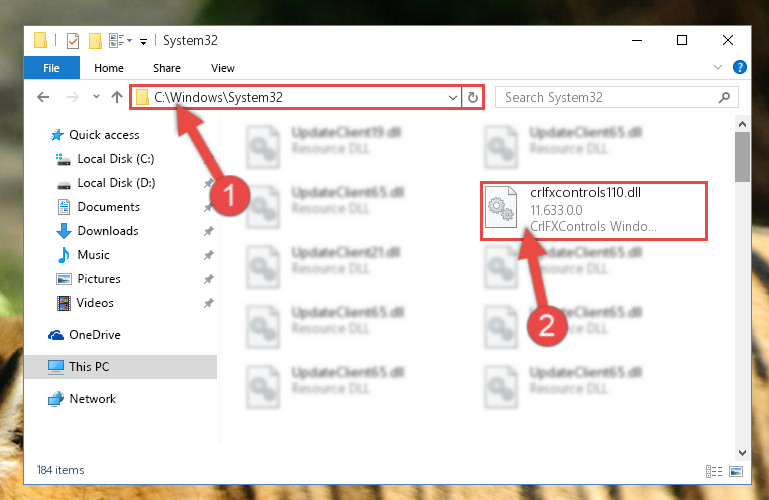Click the vertical scrollbar down arrow

(x=743, y=452)
